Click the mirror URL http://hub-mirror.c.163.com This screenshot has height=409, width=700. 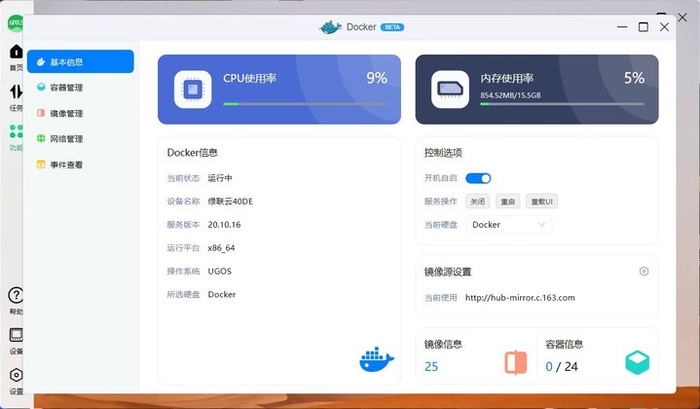(x=520, y=298)
